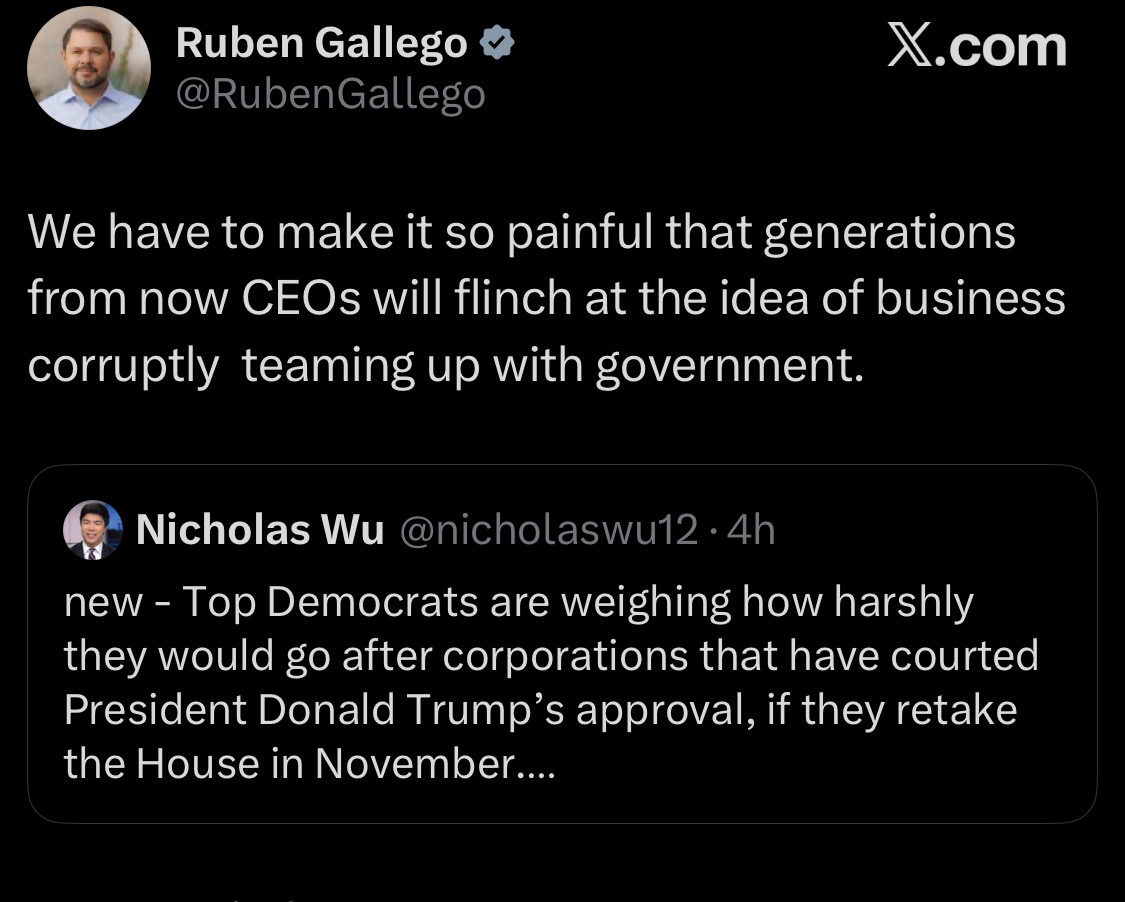Open the @RubenGallego handle link
This screenshot has height=902, width=1125.
pyautogui.click(x=330, y=94)
